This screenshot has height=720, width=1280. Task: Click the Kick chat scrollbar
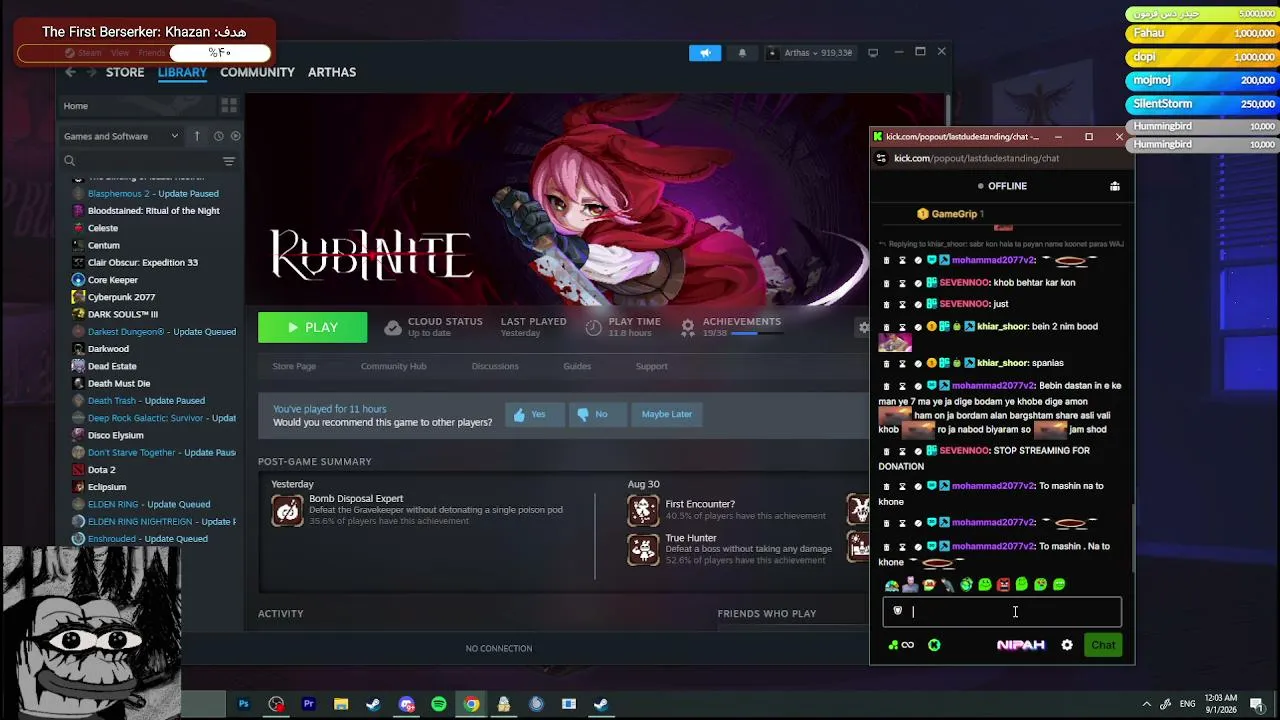1132,538
